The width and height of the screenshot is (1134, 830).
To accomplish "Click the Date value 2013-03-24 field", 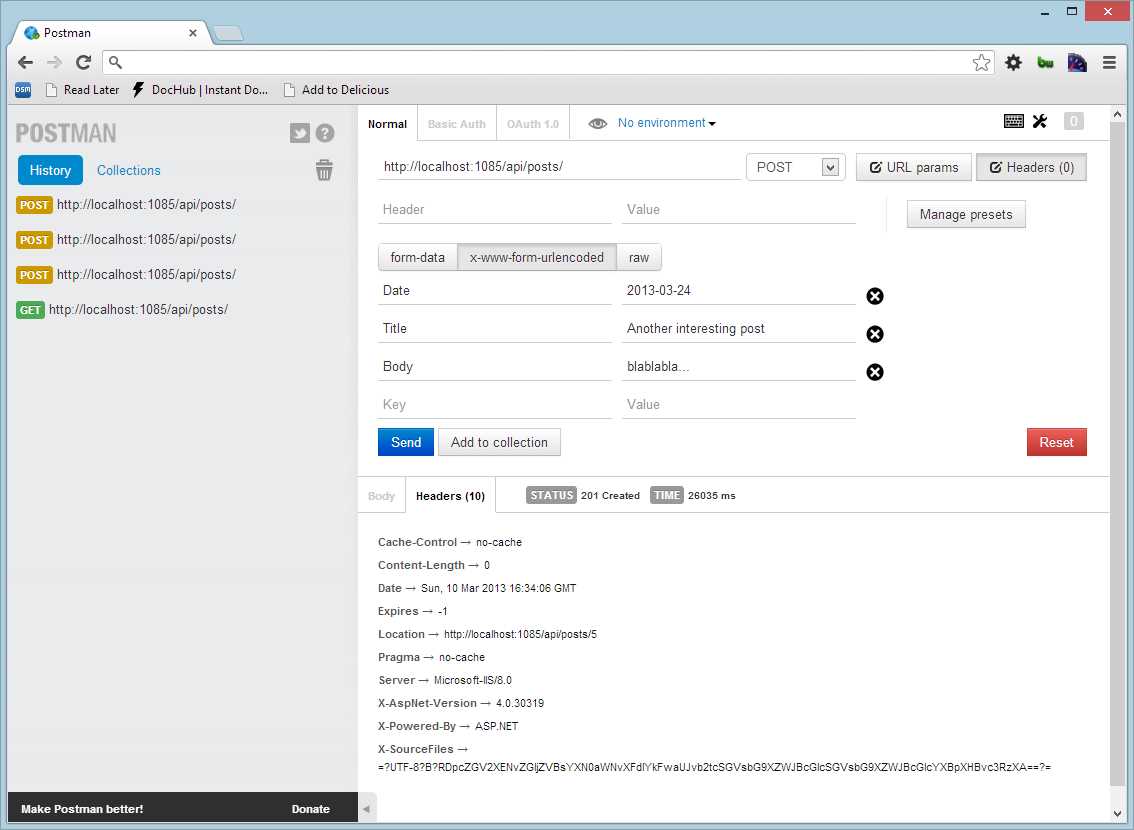I will tap(738, 291).
